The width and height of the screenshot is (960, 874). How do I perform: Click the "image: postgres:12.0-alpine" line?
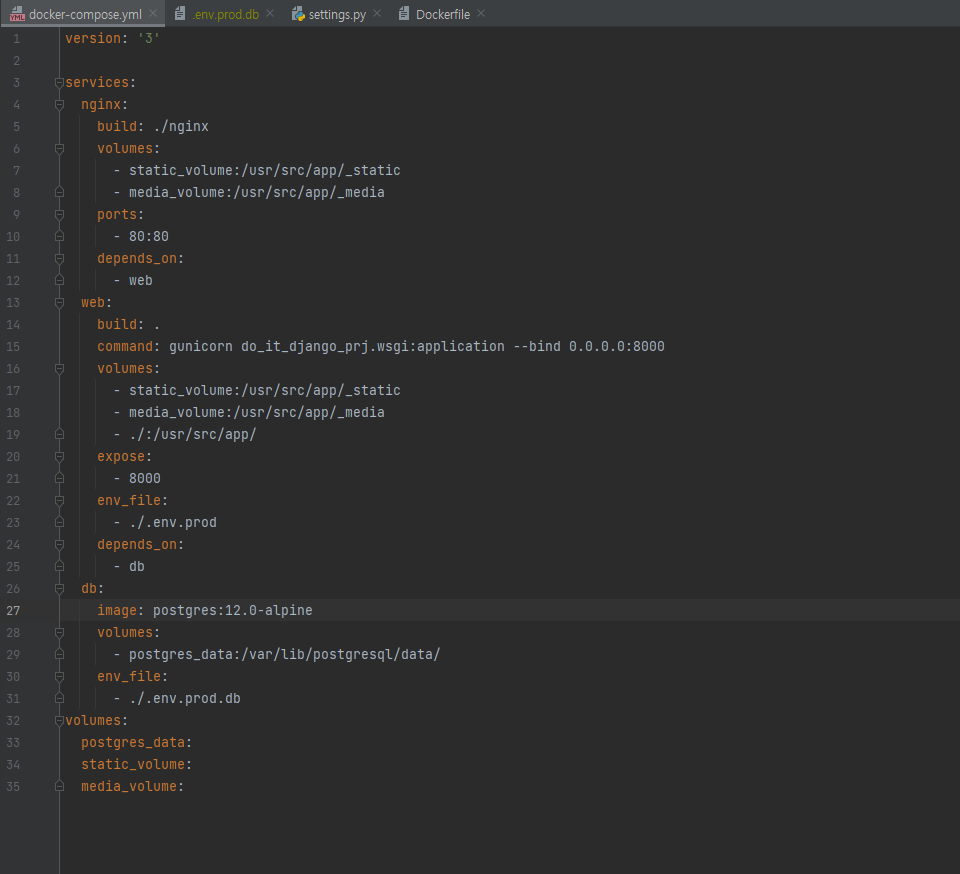(204, 611)
